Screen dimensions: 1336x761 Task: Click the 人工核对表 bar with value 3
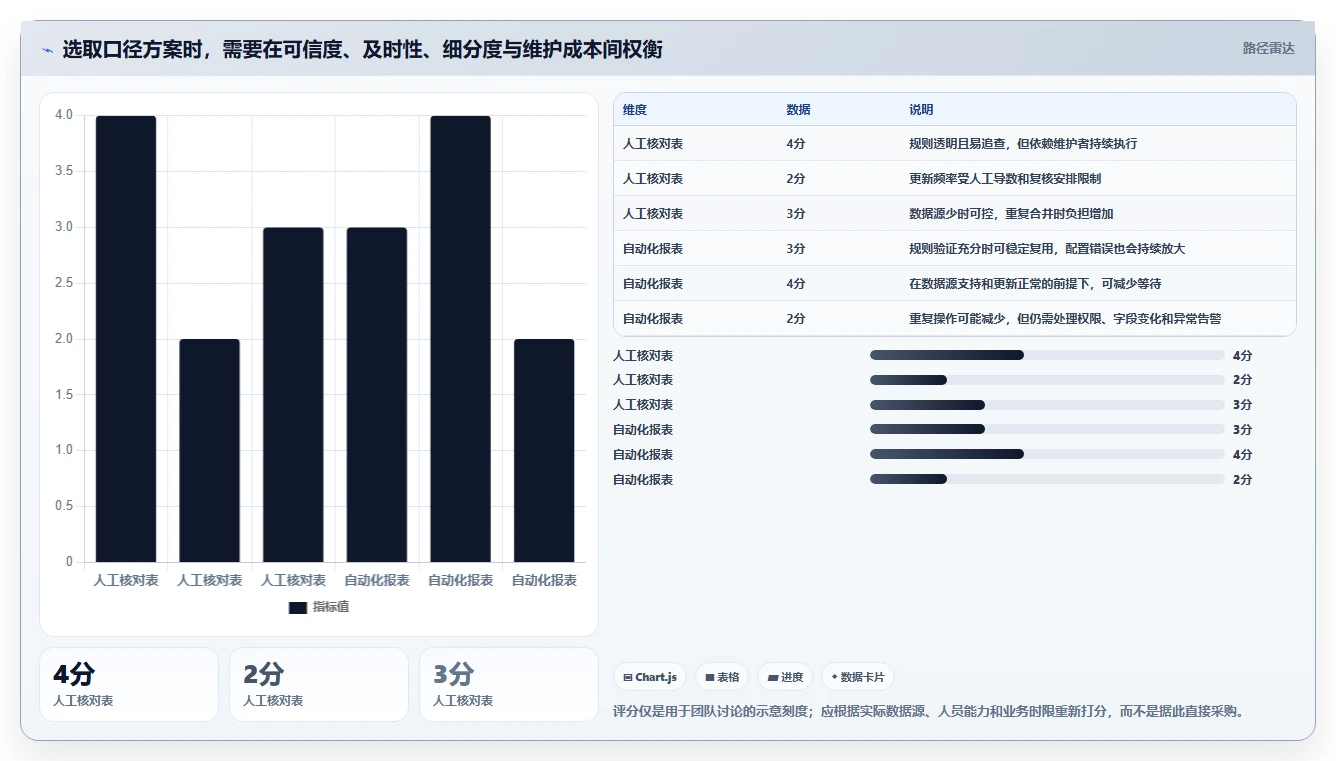pos(293,395)
